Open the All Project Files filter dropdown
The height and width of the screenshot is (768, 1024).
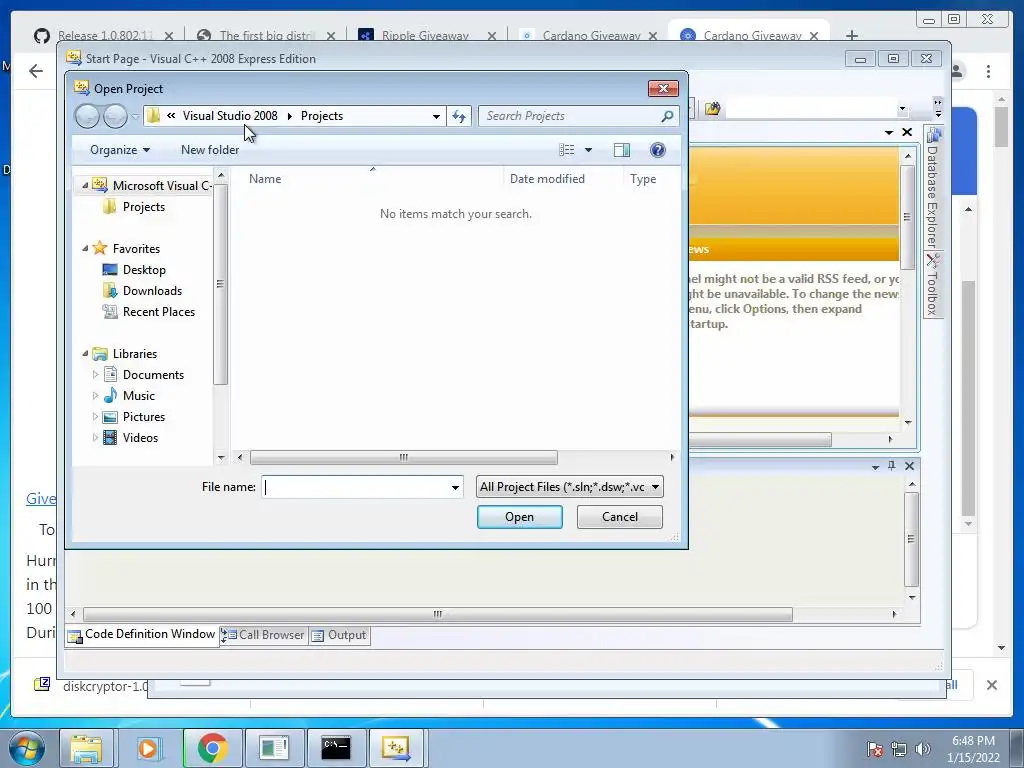(569, 487)
